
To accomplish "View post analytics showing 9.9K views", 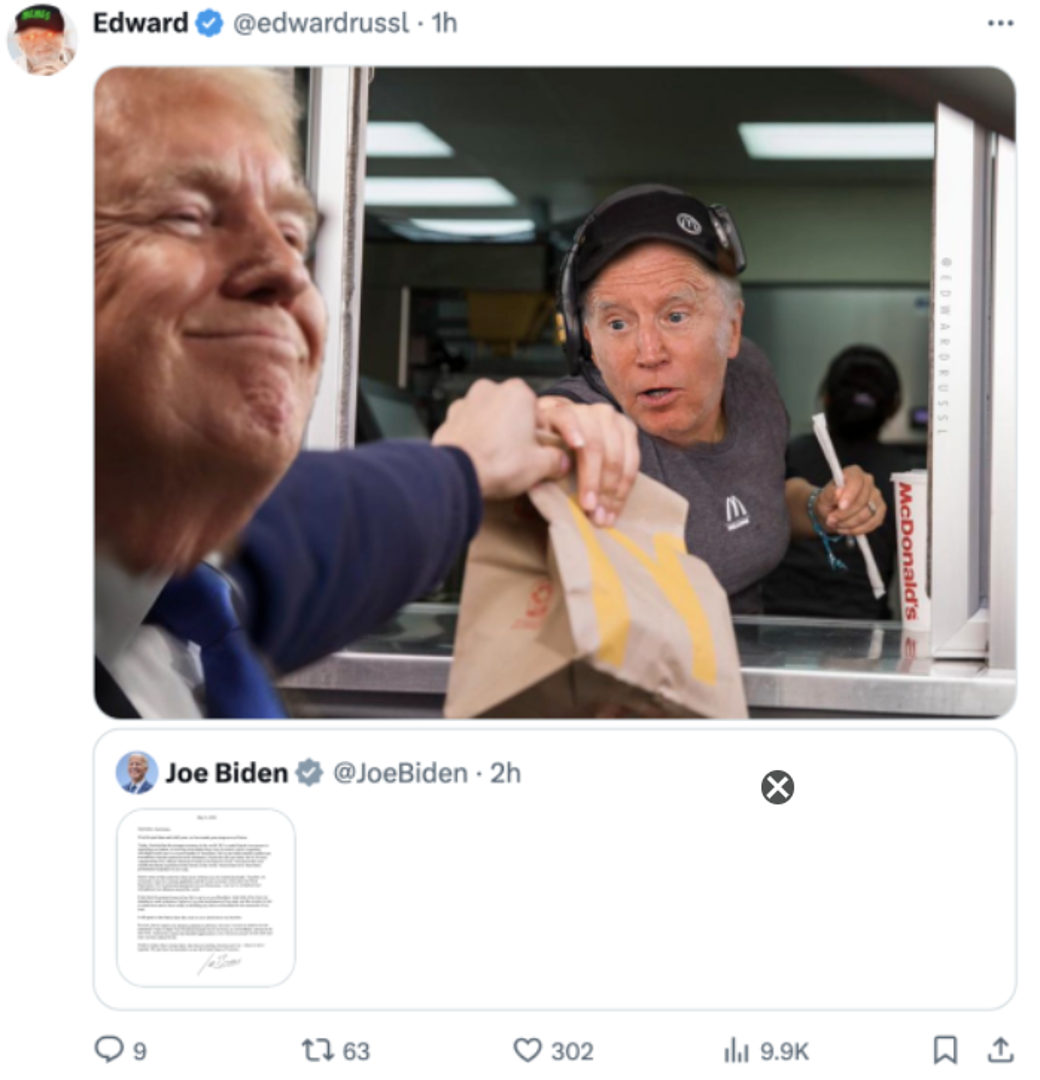I will click(x=736, y=1050).
